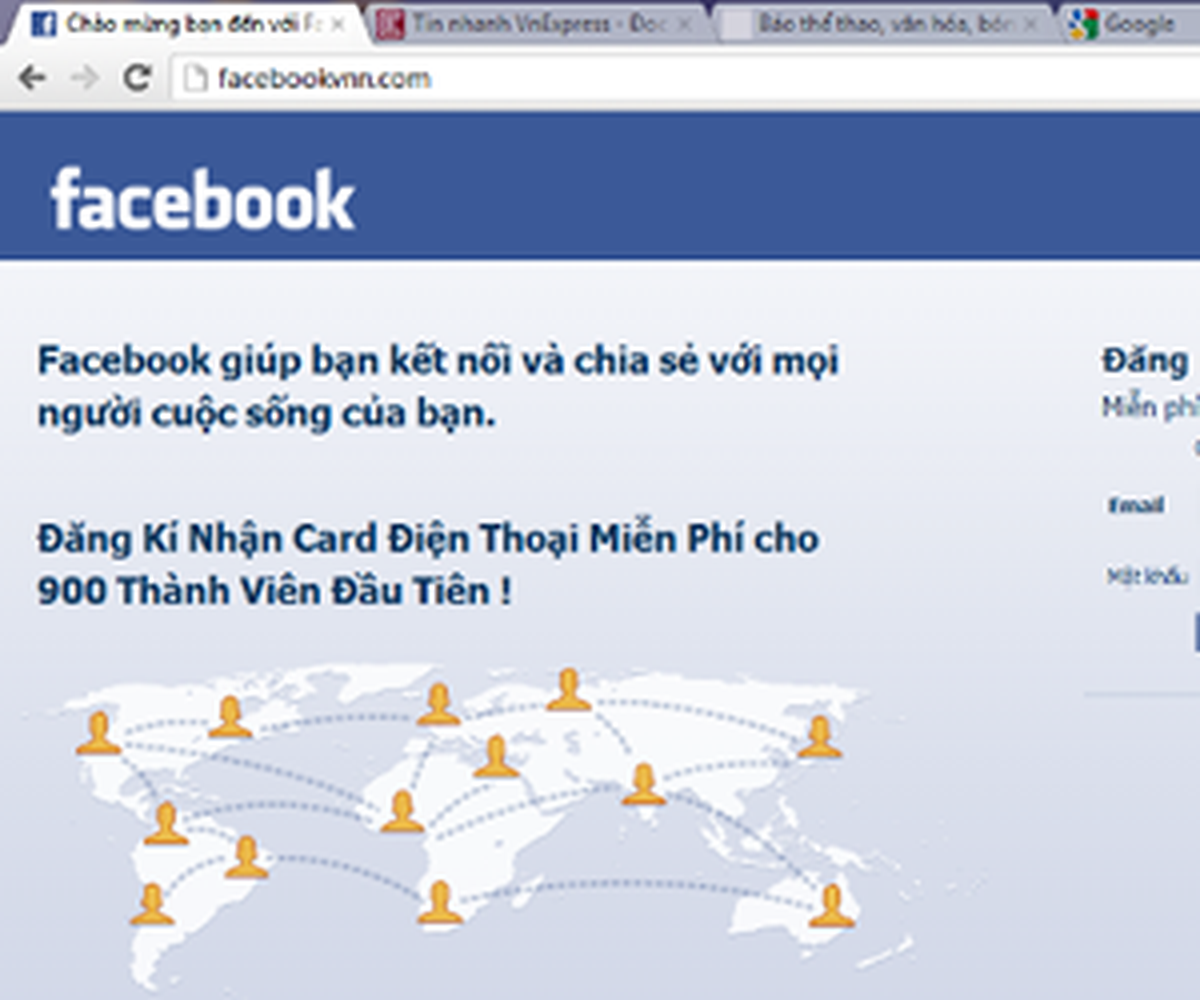Click the VnExpress tab favicon

(392, 24)
